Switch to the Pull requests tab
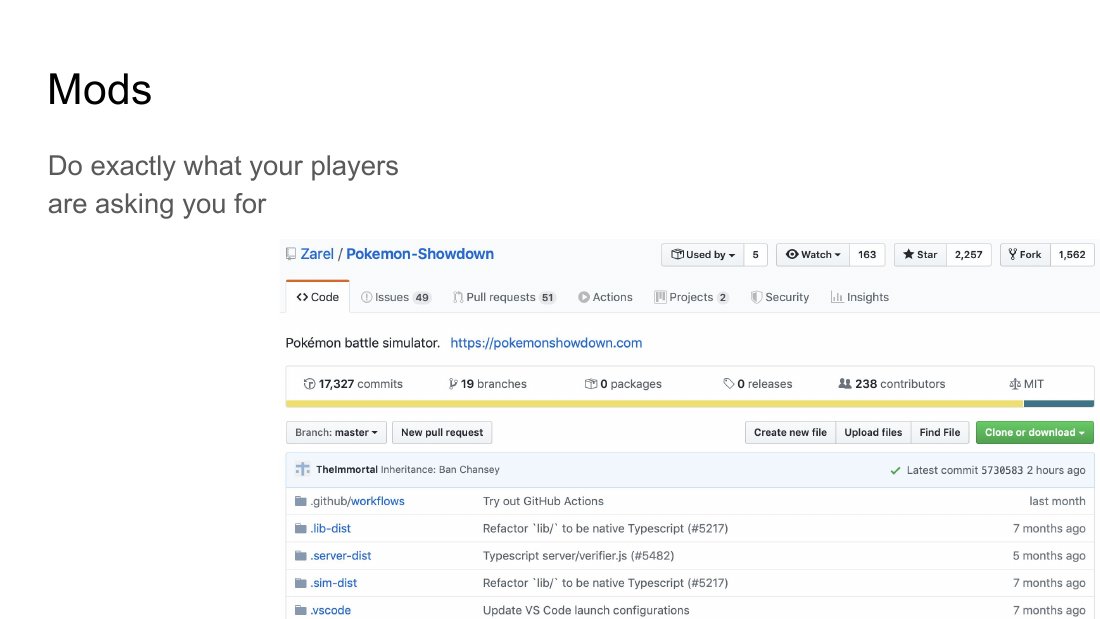The width and height of the screenshot is (1100, 619). pyautogui.click(x=504, y=298)
